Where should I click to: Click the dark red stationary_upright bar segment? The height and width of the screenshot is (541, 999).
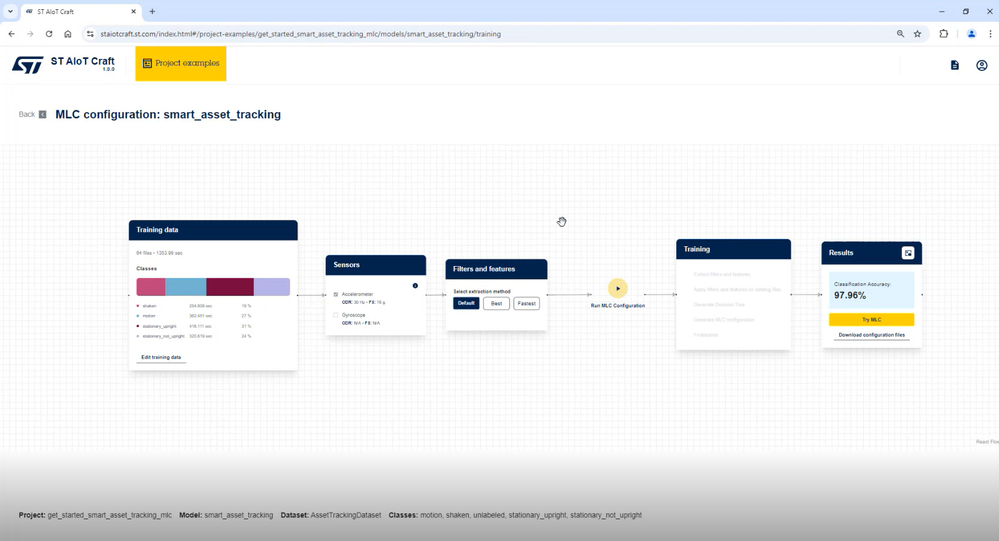pyautogui.click(x=230, y=287)
